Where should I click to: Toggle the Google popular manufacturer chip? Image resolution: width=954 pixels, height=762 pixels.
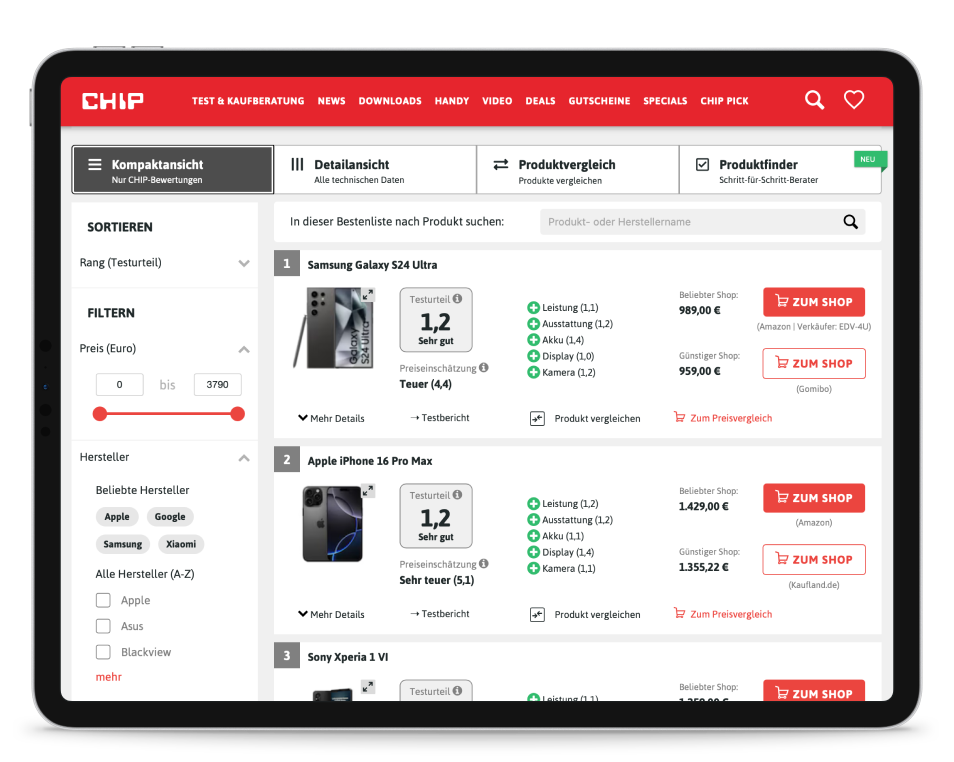click(x=170, y=517)
